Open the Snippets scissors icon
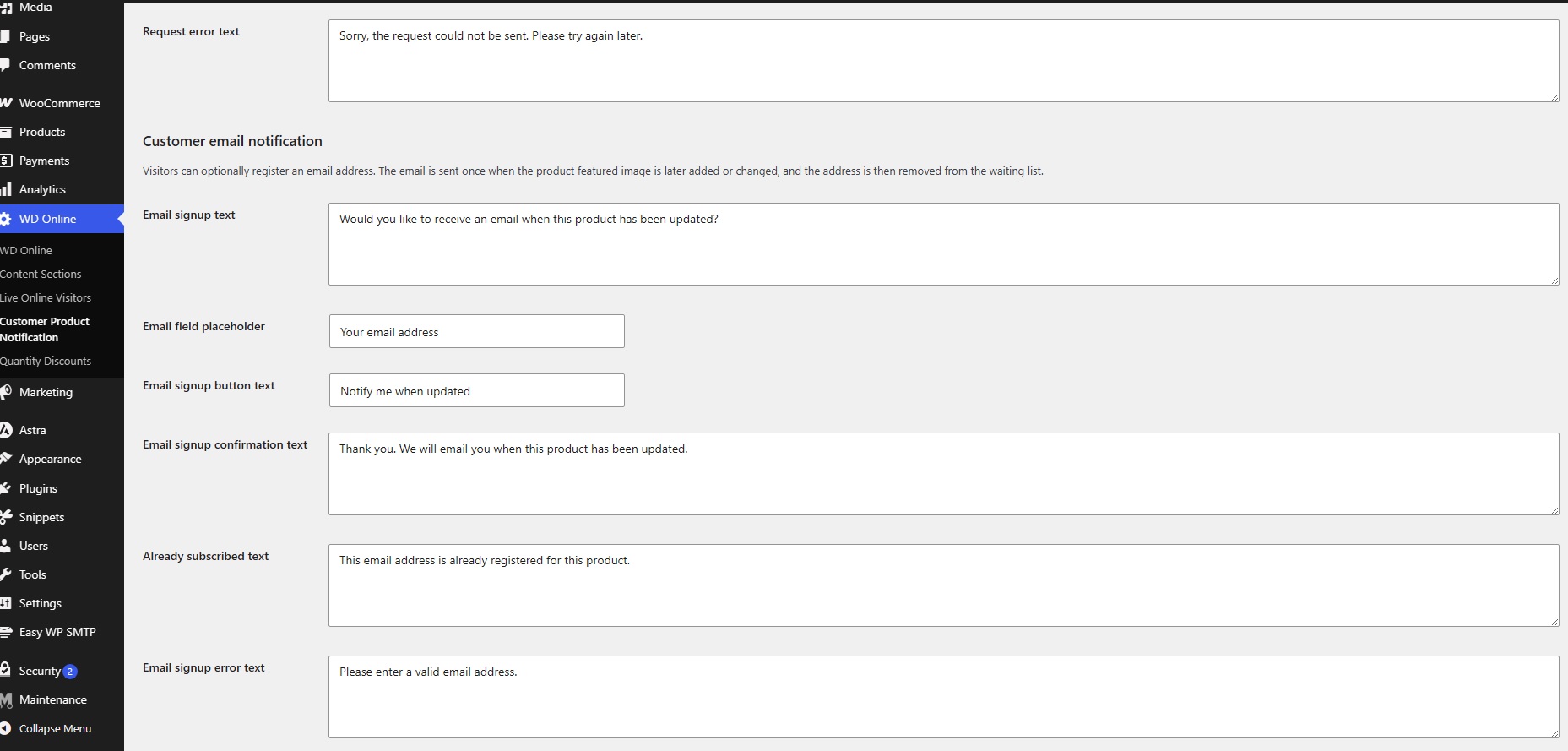Screen dimensions: 1568x751 (x=5, y=517)
